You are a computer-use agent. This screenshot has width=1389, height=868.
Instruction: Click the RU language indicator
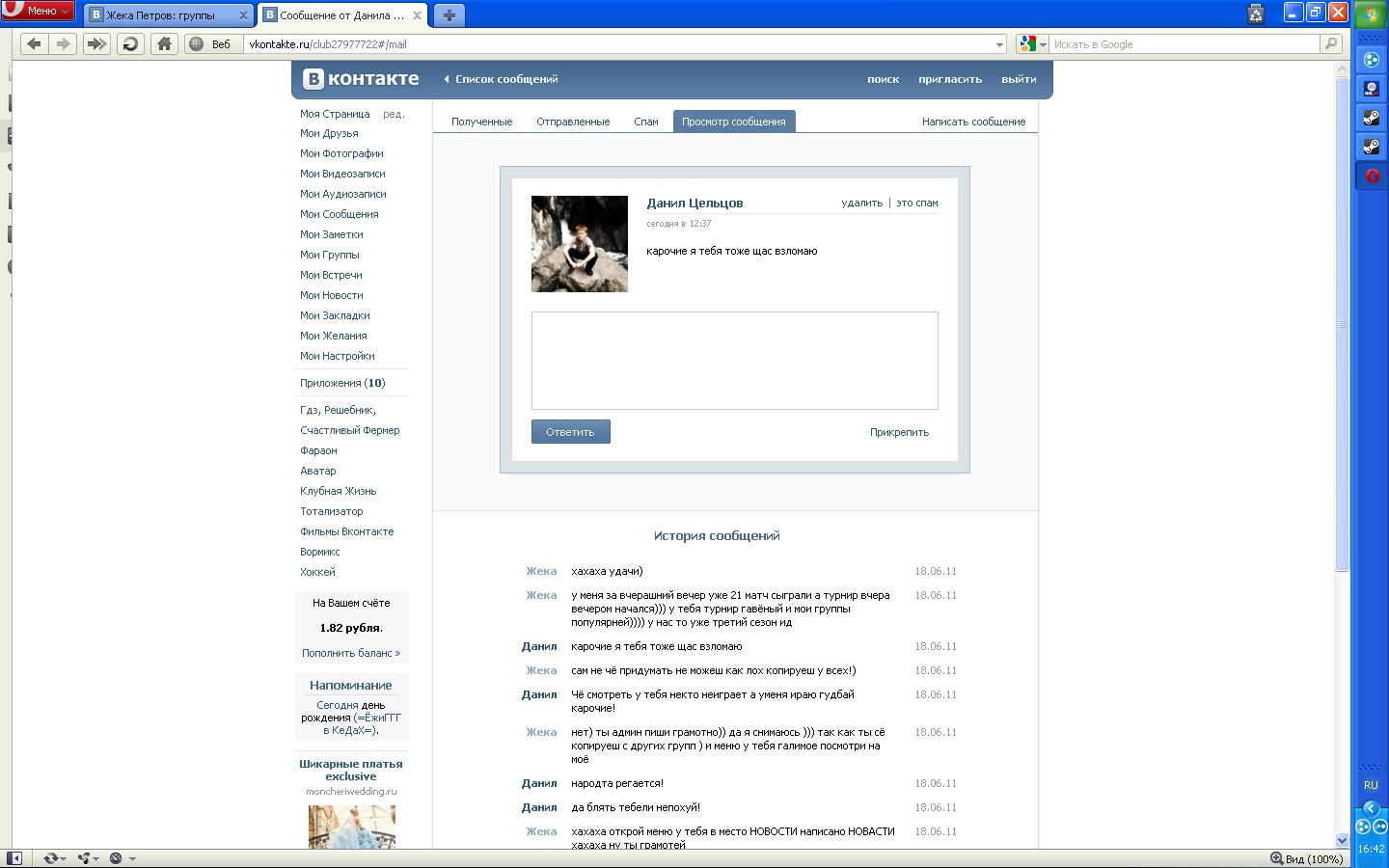tap(1371, 785)
